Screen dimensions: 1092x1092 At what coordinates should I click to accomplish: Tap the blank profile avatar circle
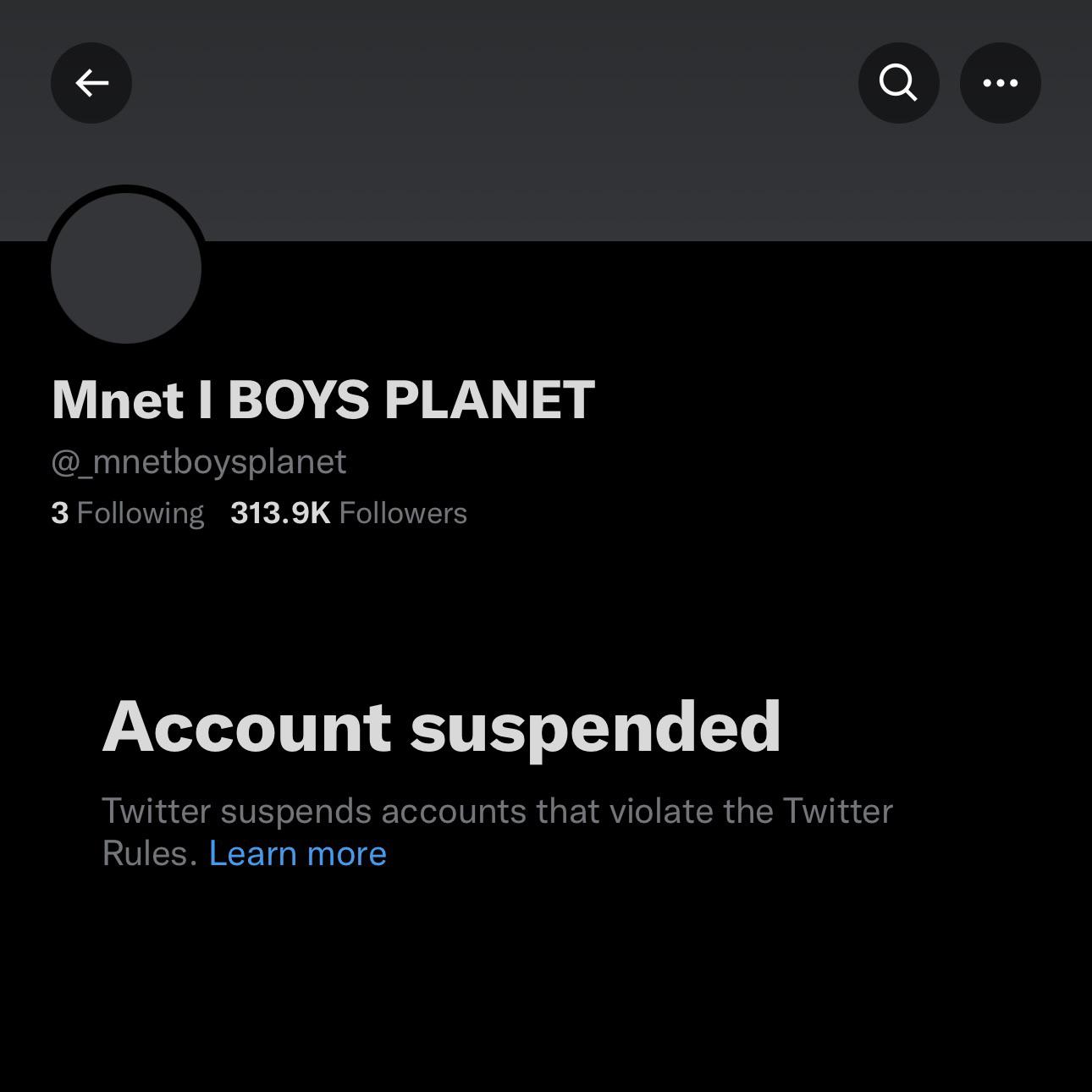[x=126, y=267]
